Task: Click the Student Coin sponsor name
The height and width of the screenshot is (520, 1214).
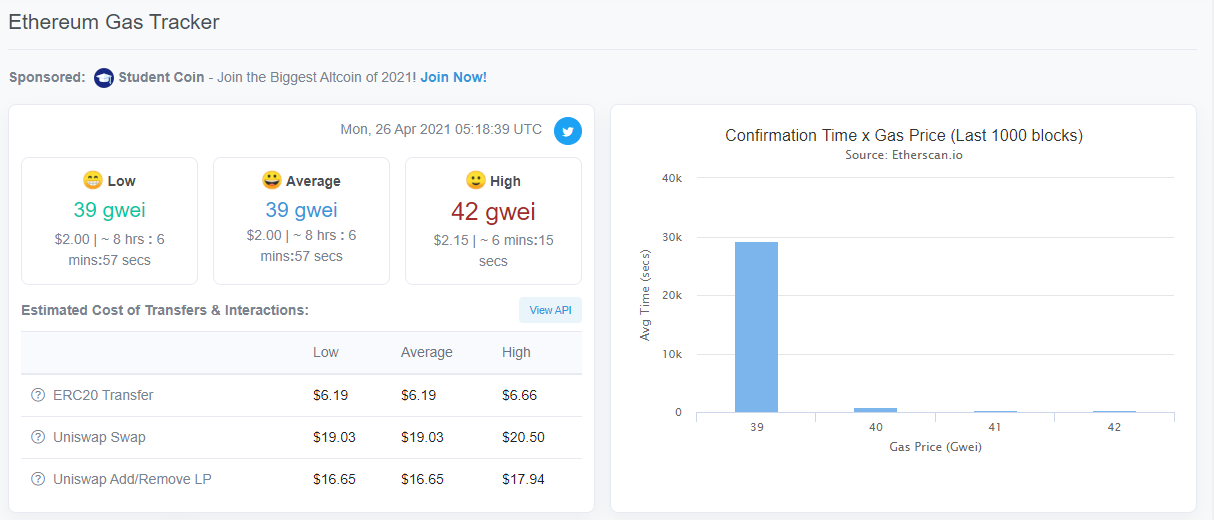Action: point(161,77)
